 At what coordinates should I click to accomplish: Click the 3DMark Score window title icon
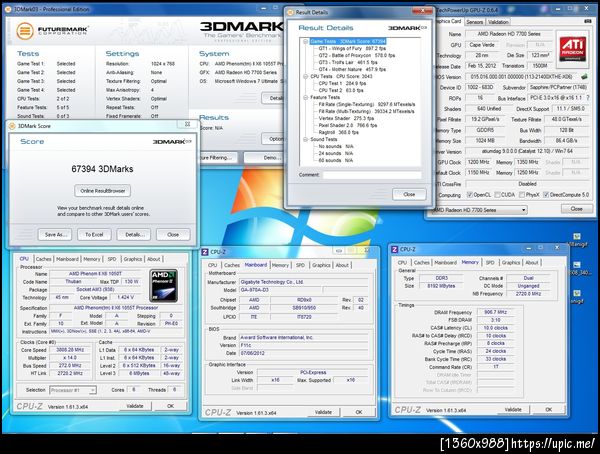pyautogui.click(x=12, y=126)
